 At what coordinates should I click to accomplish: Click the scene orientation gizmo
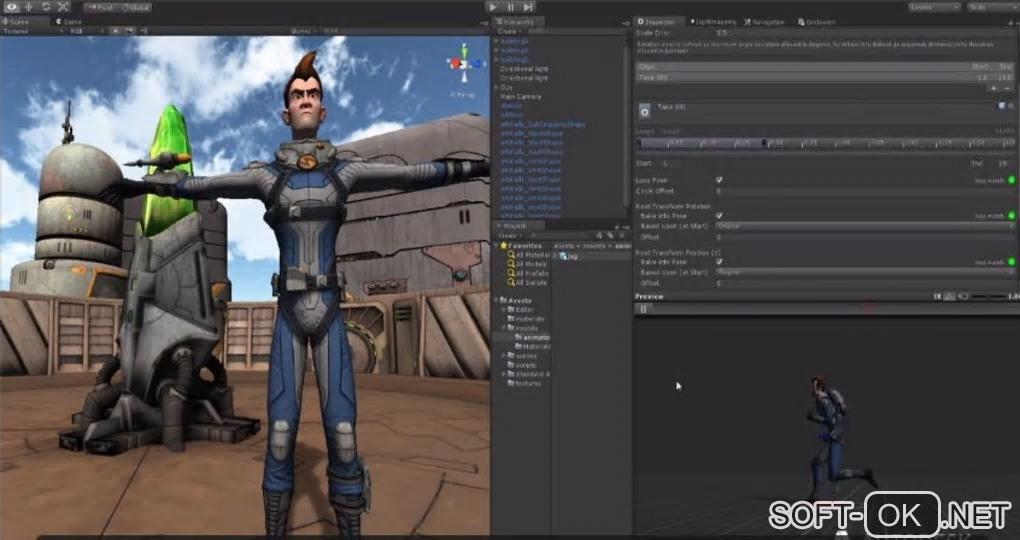pyautogui.click(x=465, y=64)
